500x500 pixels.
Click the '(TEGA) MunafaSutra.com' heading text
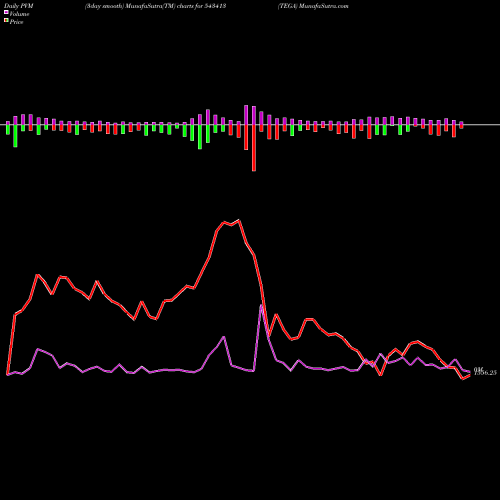pyautogui.click(x=313, y=6)
